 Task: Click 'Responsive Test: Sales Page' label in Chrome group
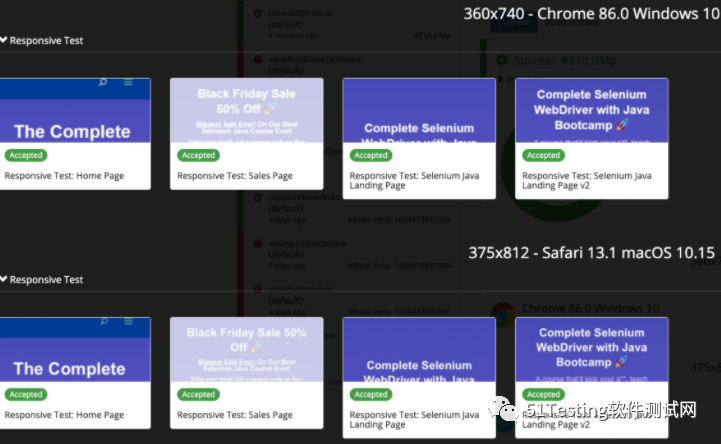[235, 176]
